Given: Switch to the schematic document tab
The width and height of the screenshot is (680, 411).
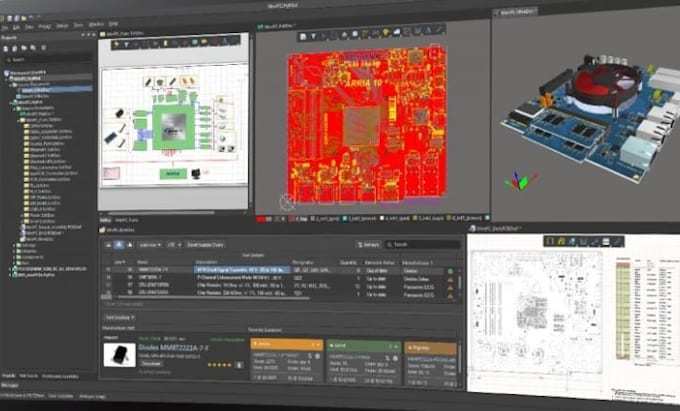Looking at the screenshot, I should 122,33.
